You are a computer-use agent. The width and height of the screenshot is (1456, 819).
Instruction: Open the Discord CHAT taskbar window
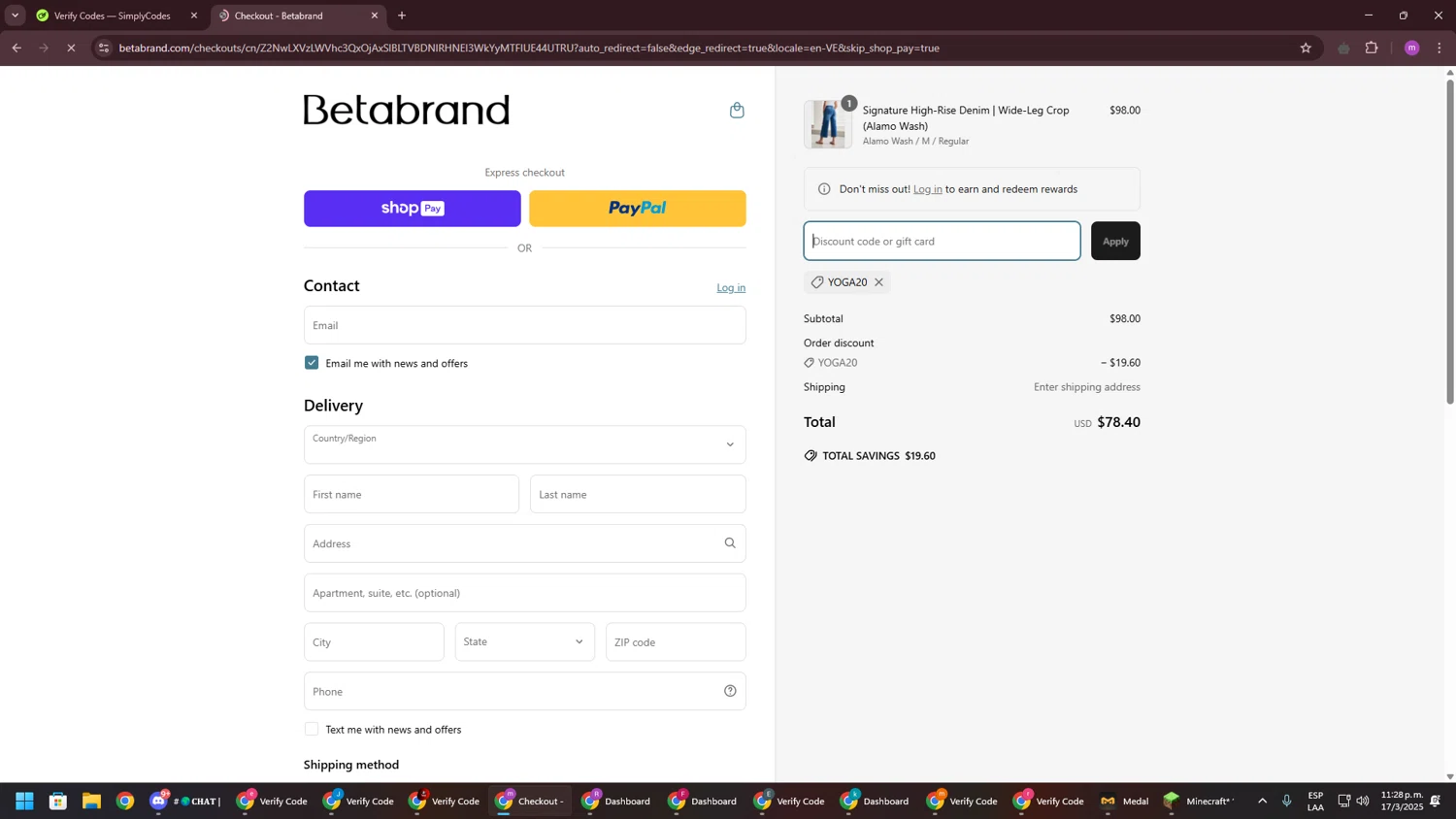click(x=186, y=802)
